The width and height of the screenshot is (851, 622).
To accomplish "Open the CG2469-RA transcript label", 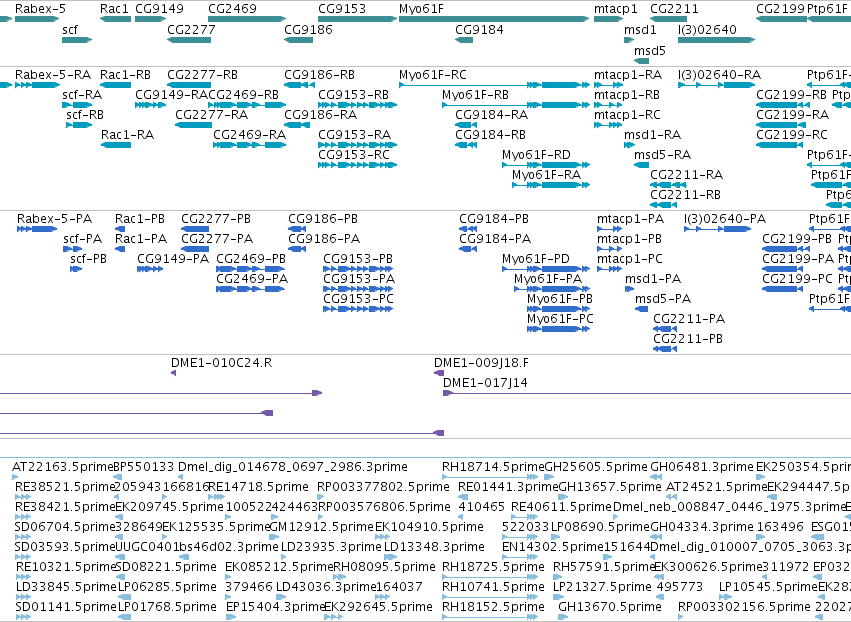I will tap(250, 135).
